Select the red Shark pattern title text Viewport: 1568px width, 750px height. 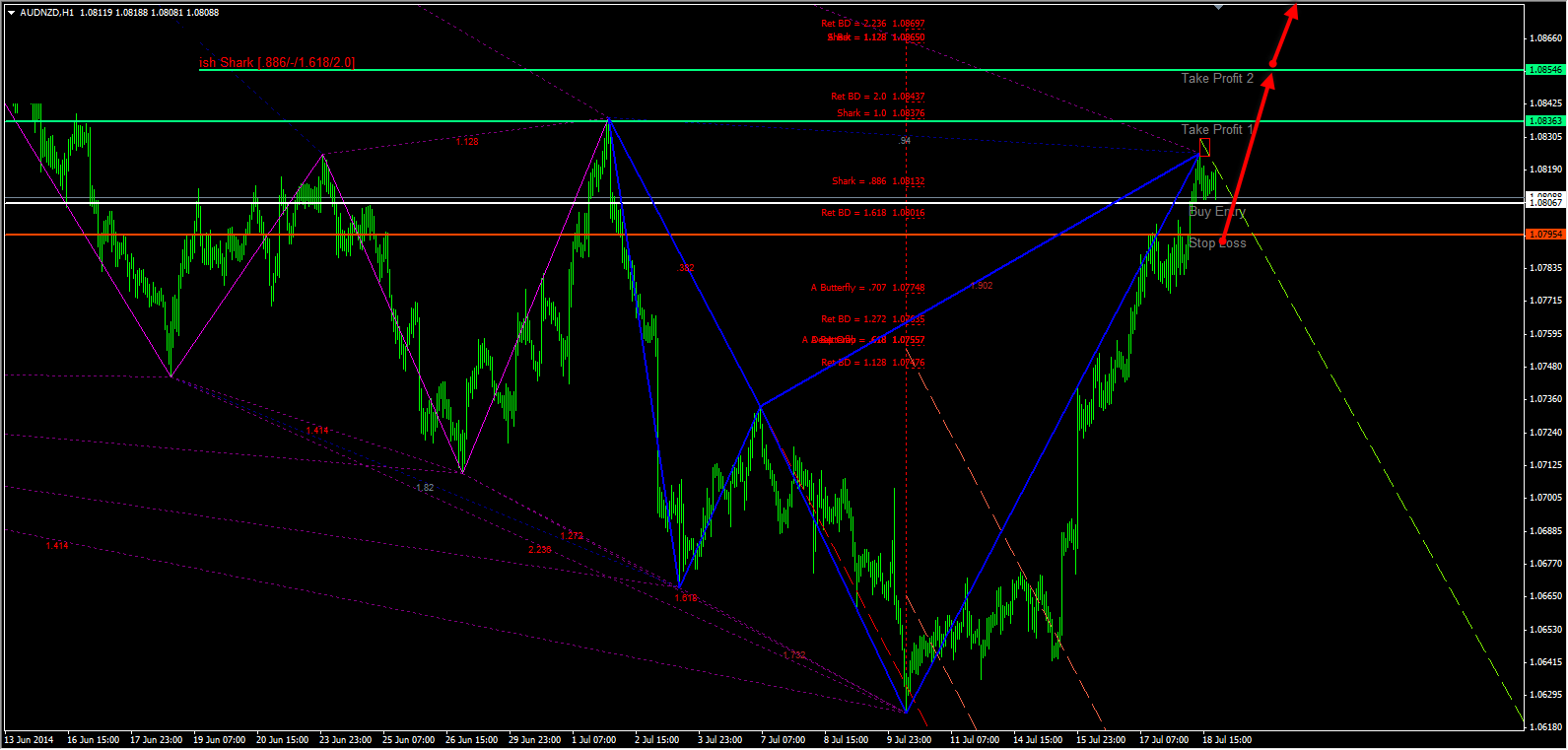[277, 63]
